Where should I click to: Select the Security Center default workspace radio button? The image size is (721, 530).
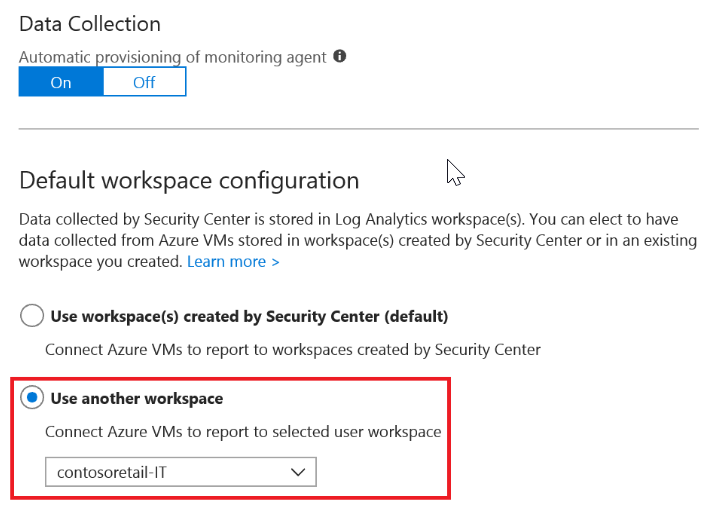click(x=32, y=317)
